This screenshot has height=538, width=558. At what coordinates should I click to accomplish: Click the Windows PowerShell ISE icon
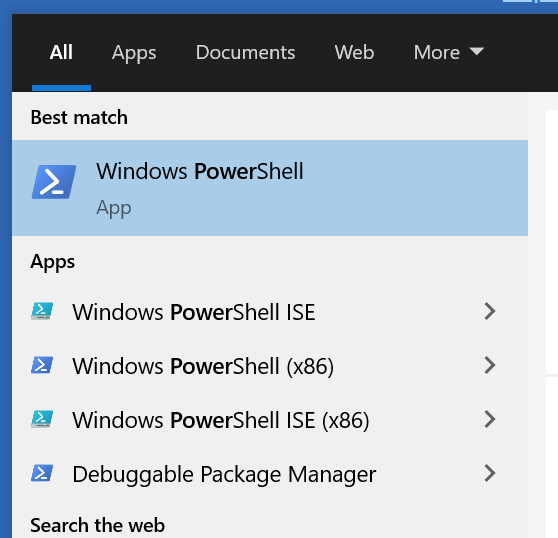pyautogui.click(x=42, y=311)
